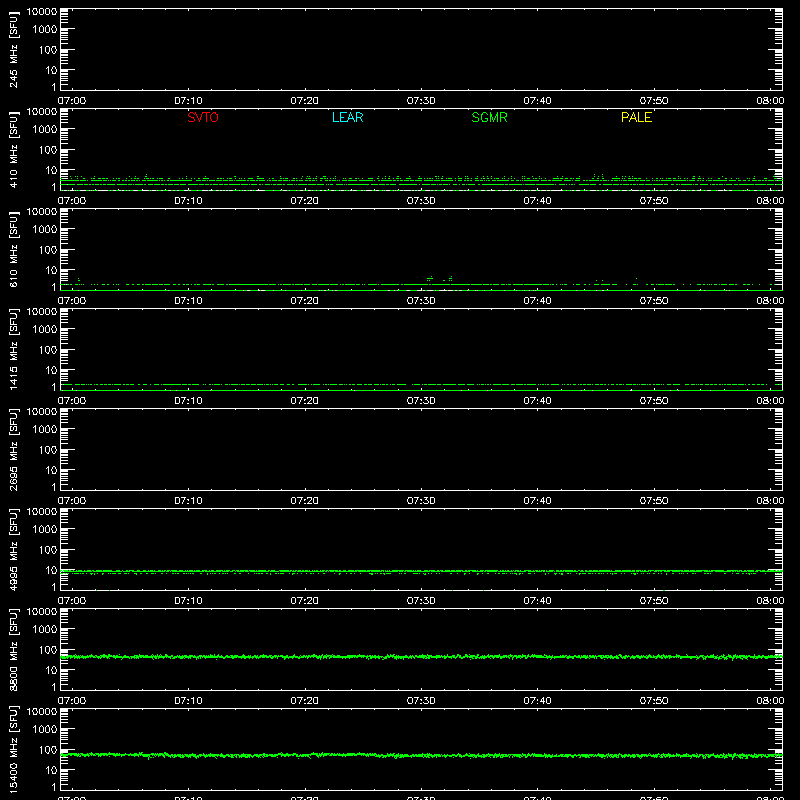The height and width of the screenshot is (800, 800).
Task: Click the small 07:31 spike in 610 MHz panel
Action: point(430,279)
